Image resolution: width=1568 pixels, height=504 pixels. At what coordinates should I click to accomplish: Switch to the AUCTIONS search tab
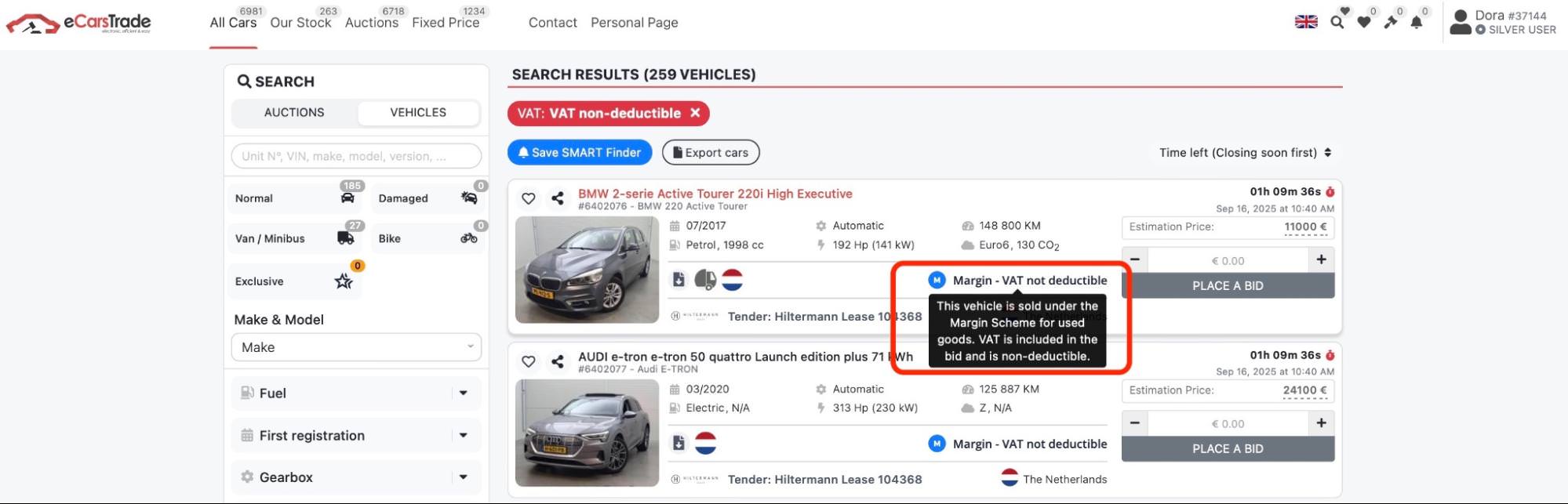(294, 113)
